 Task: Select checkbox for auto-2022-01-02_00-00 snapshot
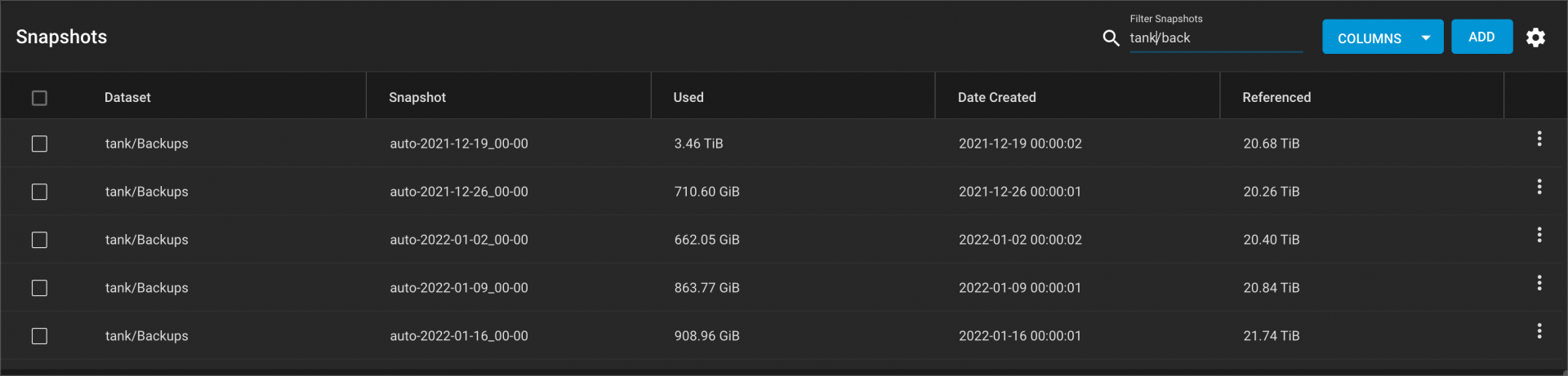39,240
